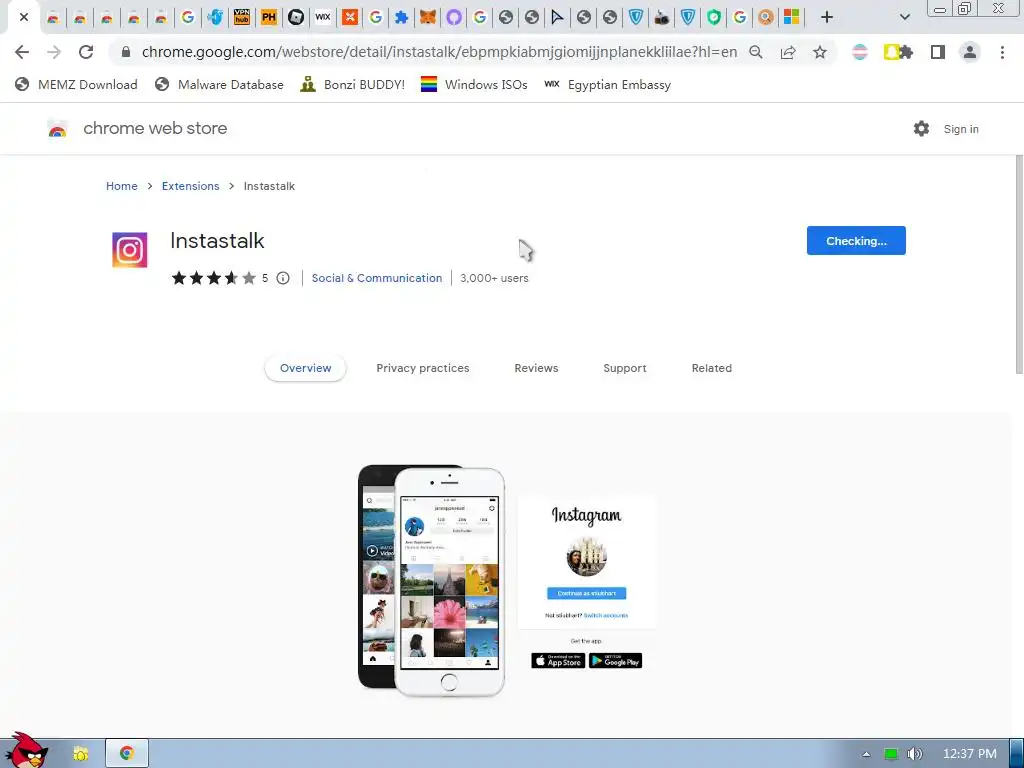Open the magnifier-on-orange-circle tab

pyautogui.click(x=765, y=18)
